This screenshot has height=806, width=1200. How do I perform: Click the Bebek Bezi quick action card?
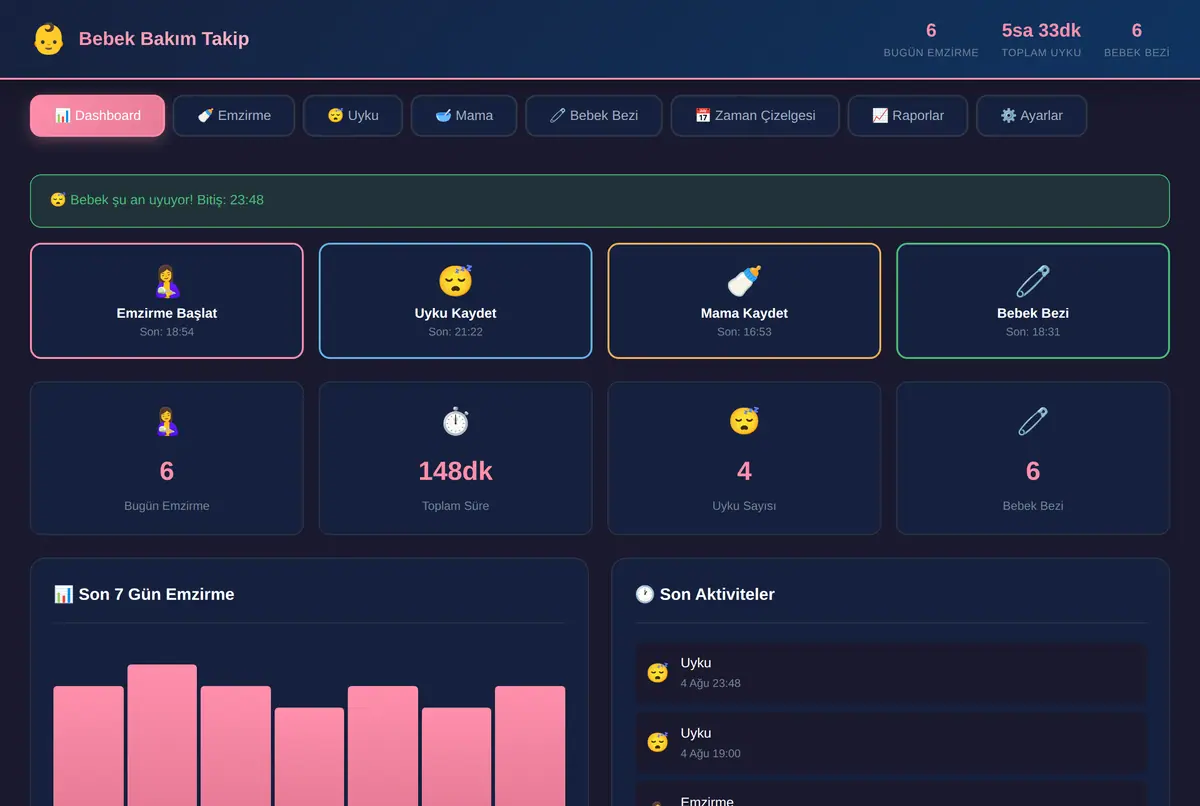(x=1033, y=300)
